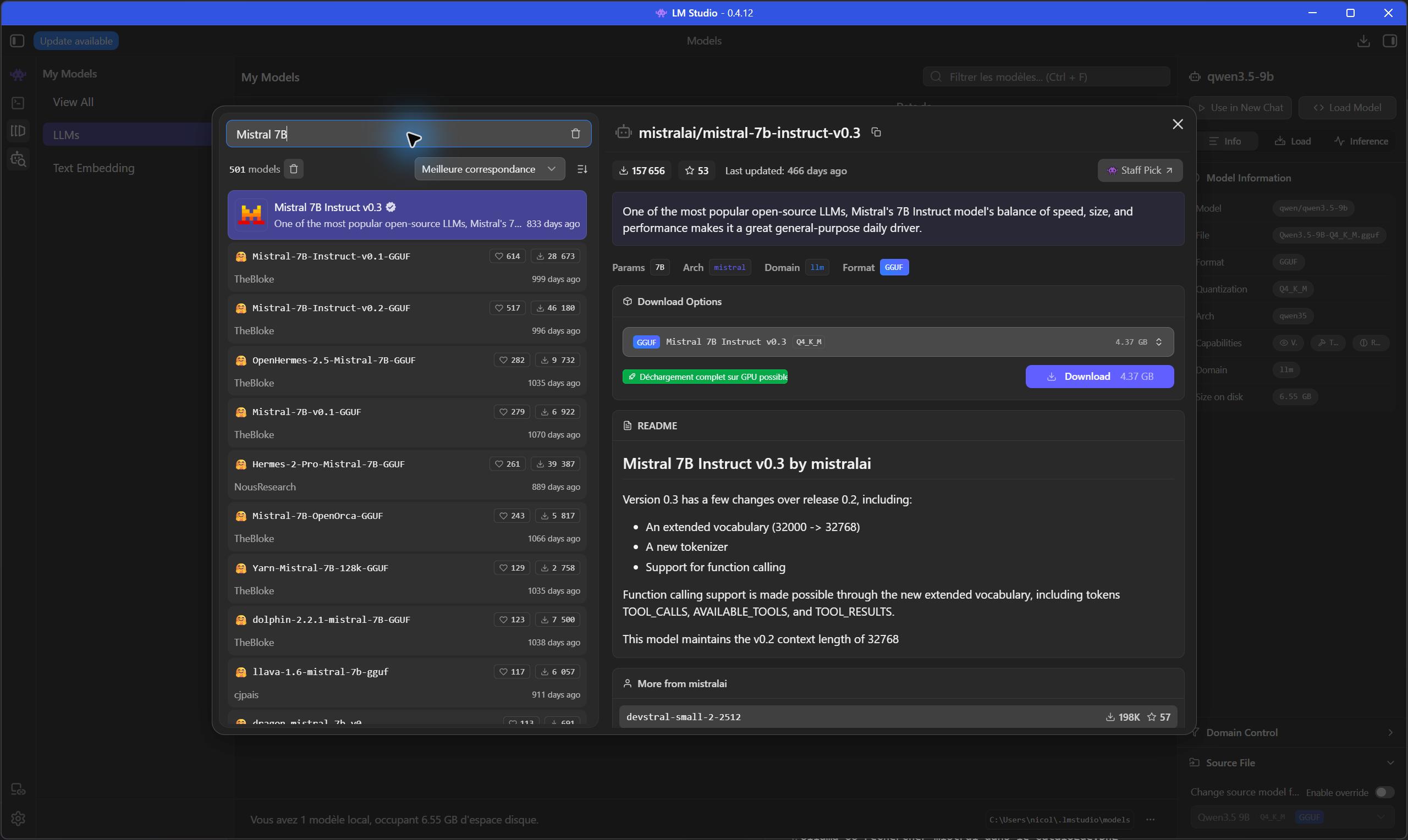Click Use in New Chat button
1408x840 pixels.
[x=1240, y=108]
